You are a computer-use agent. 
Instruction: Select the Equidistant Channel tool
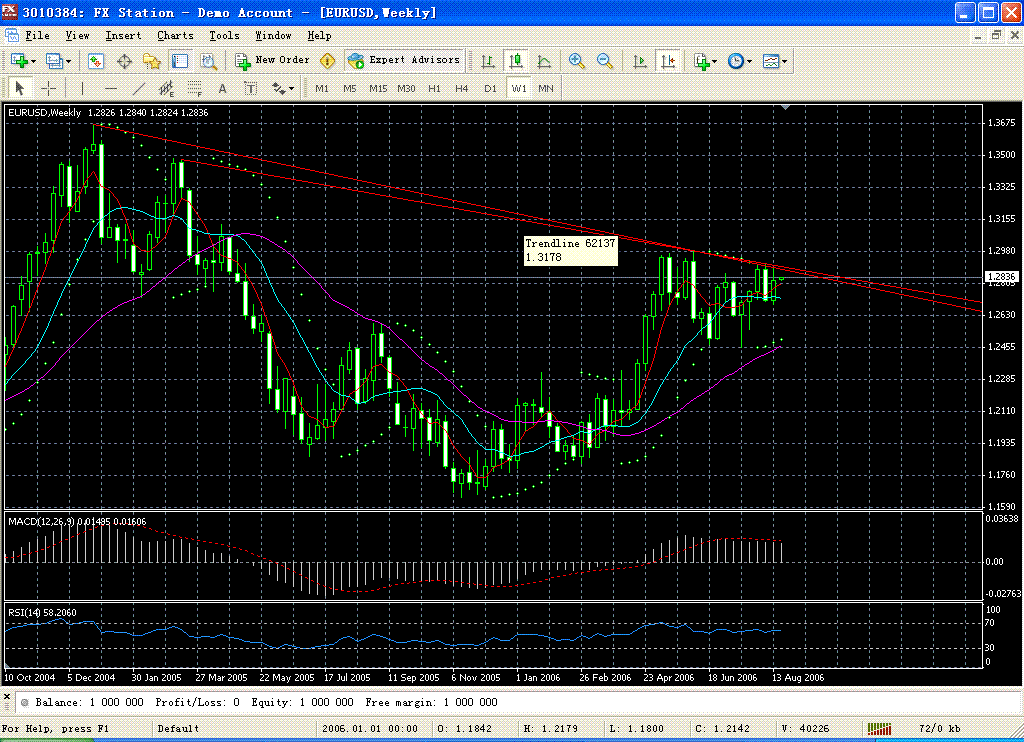[167, 88]
